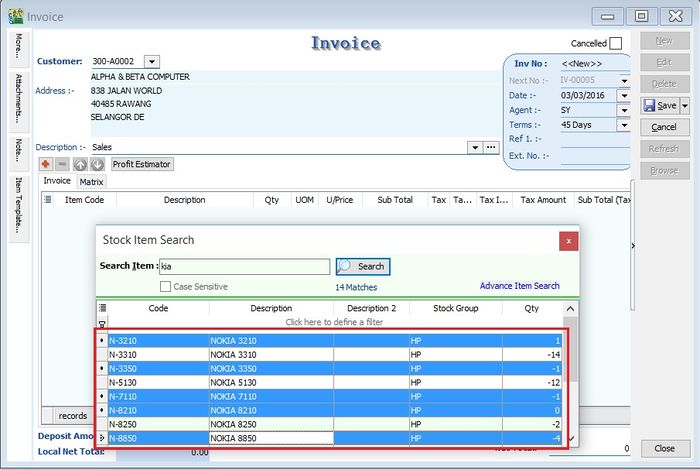This screenshot has height=470, width=700.
Task: Expand the Agent dropdown list
Action: (623, 110)
